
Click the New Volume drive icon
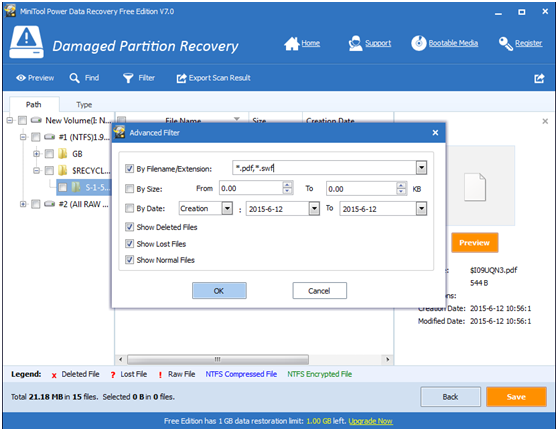tap(36, 120)
